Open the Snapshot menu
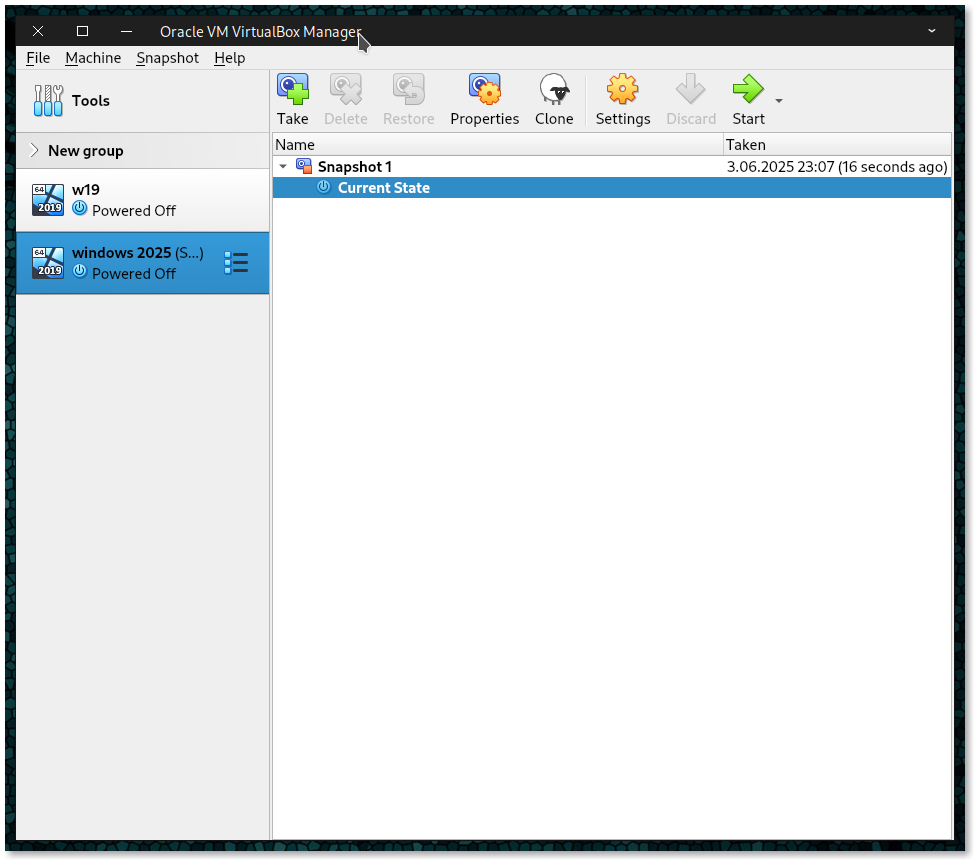Viewport: 974px width, 860px height. click(168, 58)
